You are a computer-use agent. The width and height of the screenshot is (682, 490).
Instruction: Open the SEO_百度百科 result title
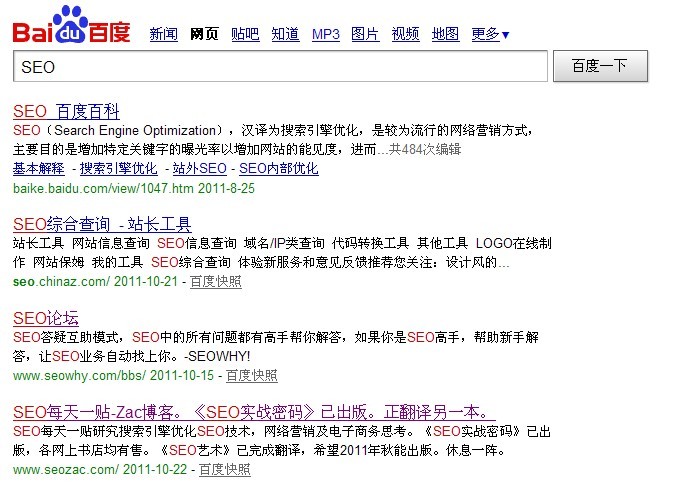[66, 112]
